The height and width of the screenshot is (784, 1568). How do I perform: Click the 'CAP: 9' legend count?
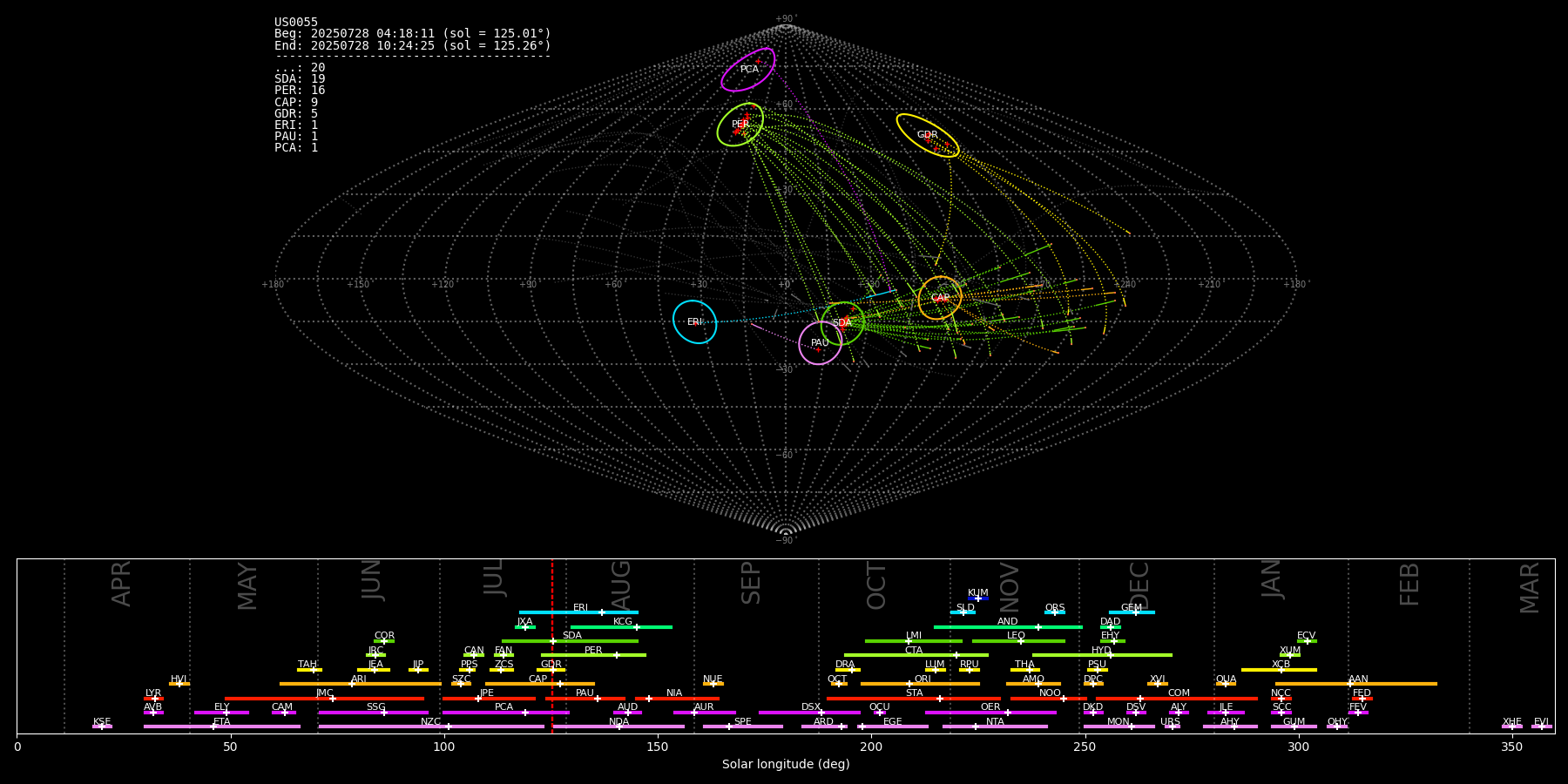296,103
